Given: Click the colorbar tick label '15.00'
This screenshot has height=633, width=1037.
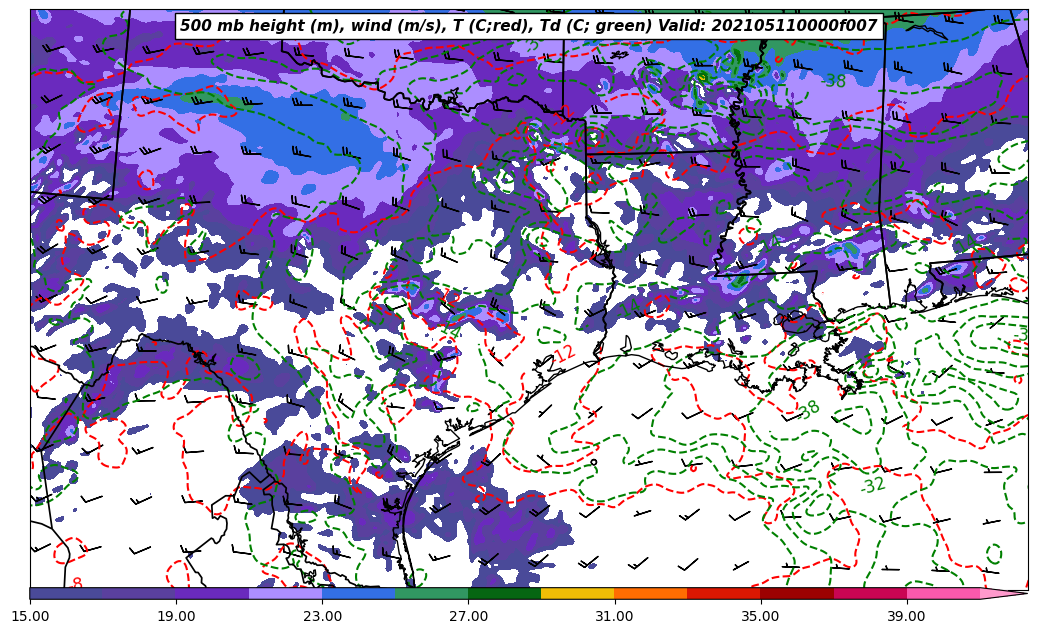Looking at the screenshot, I should tap(30, 616).
